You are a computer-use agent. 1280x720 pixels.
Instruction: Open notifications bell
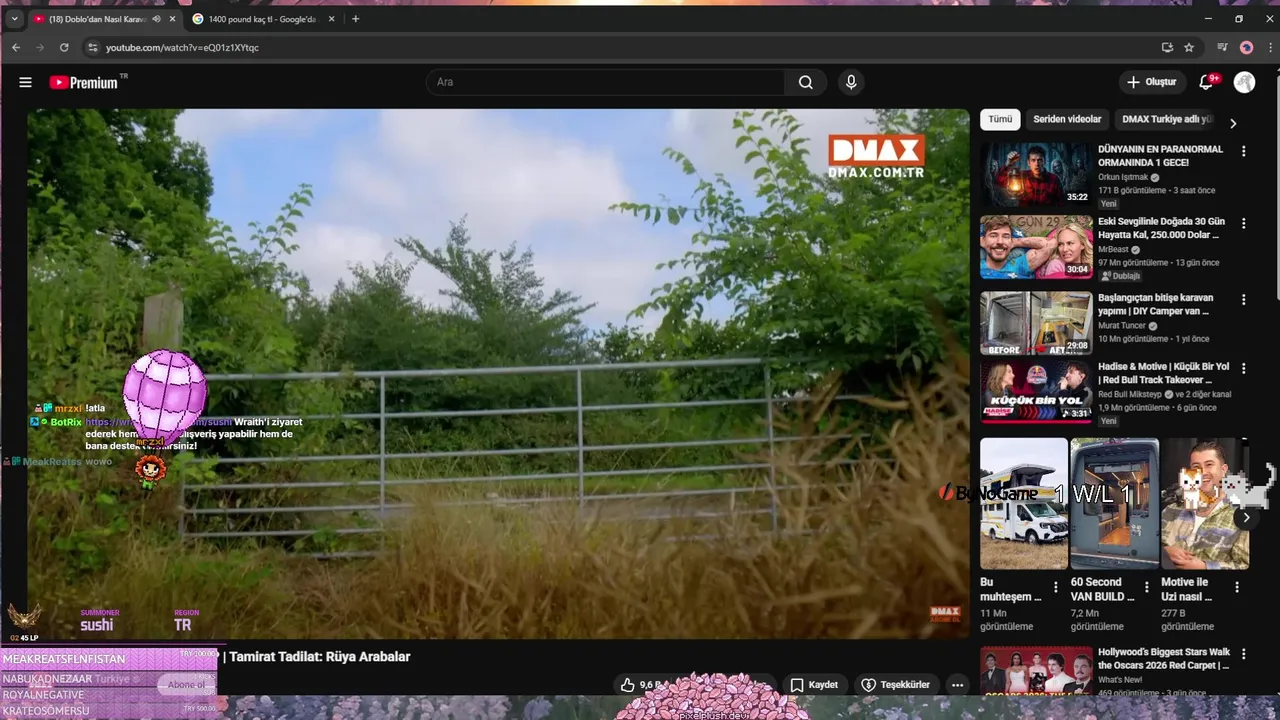click(x=1207, y=82)
